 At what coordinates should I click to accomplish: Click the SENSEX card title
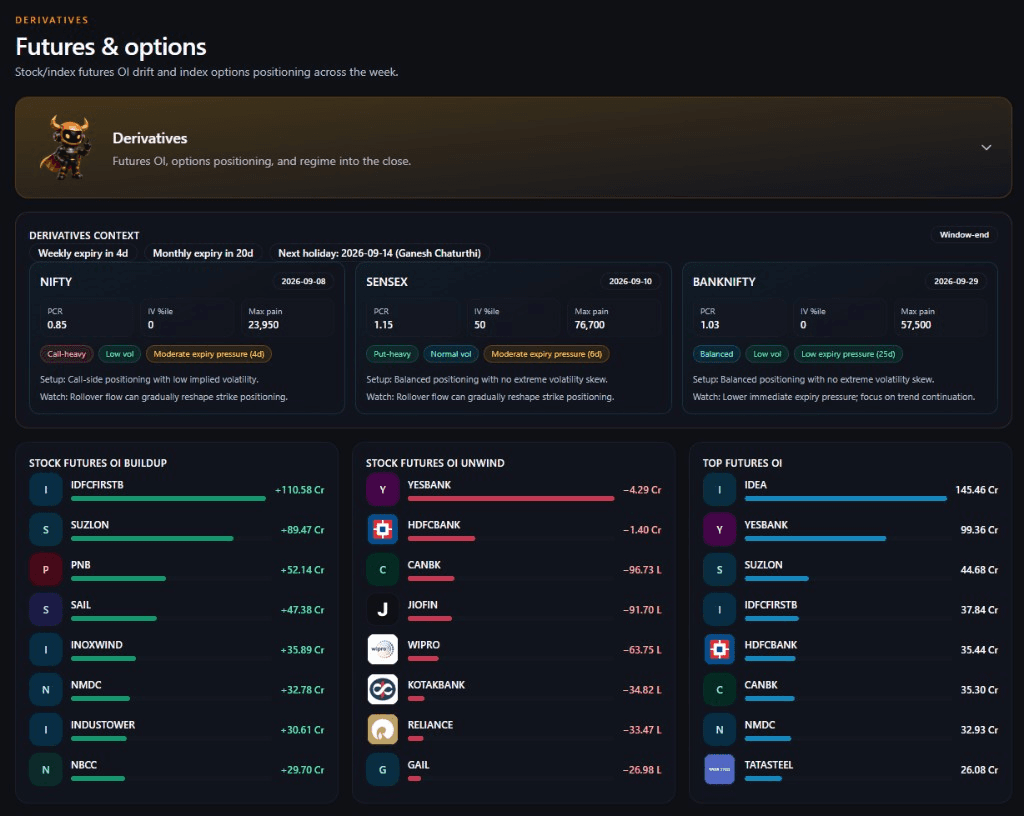pos(387,282)
